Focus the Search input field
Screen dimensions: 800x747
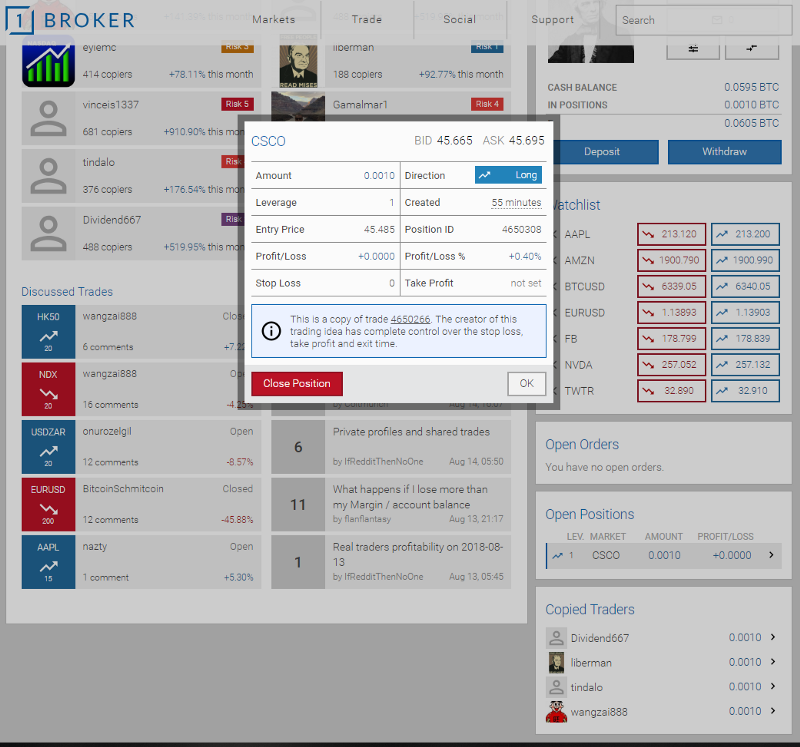[x=703, y=20]
